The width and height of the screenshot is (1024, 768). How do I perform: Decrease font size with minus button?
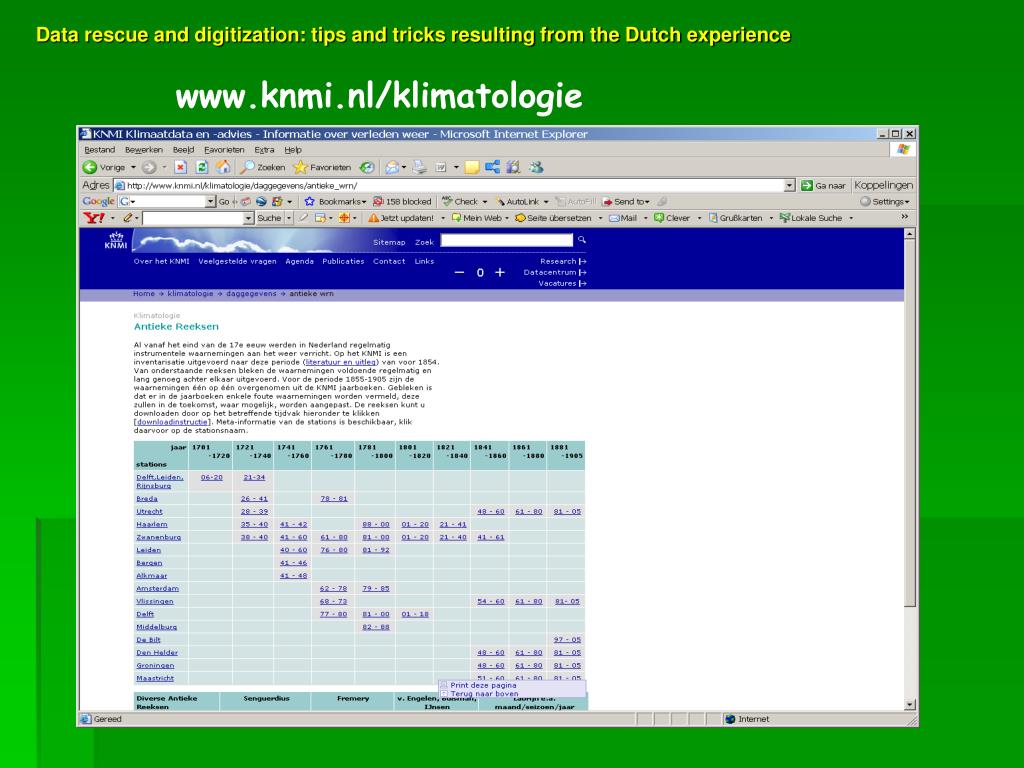tap(459, 272)
